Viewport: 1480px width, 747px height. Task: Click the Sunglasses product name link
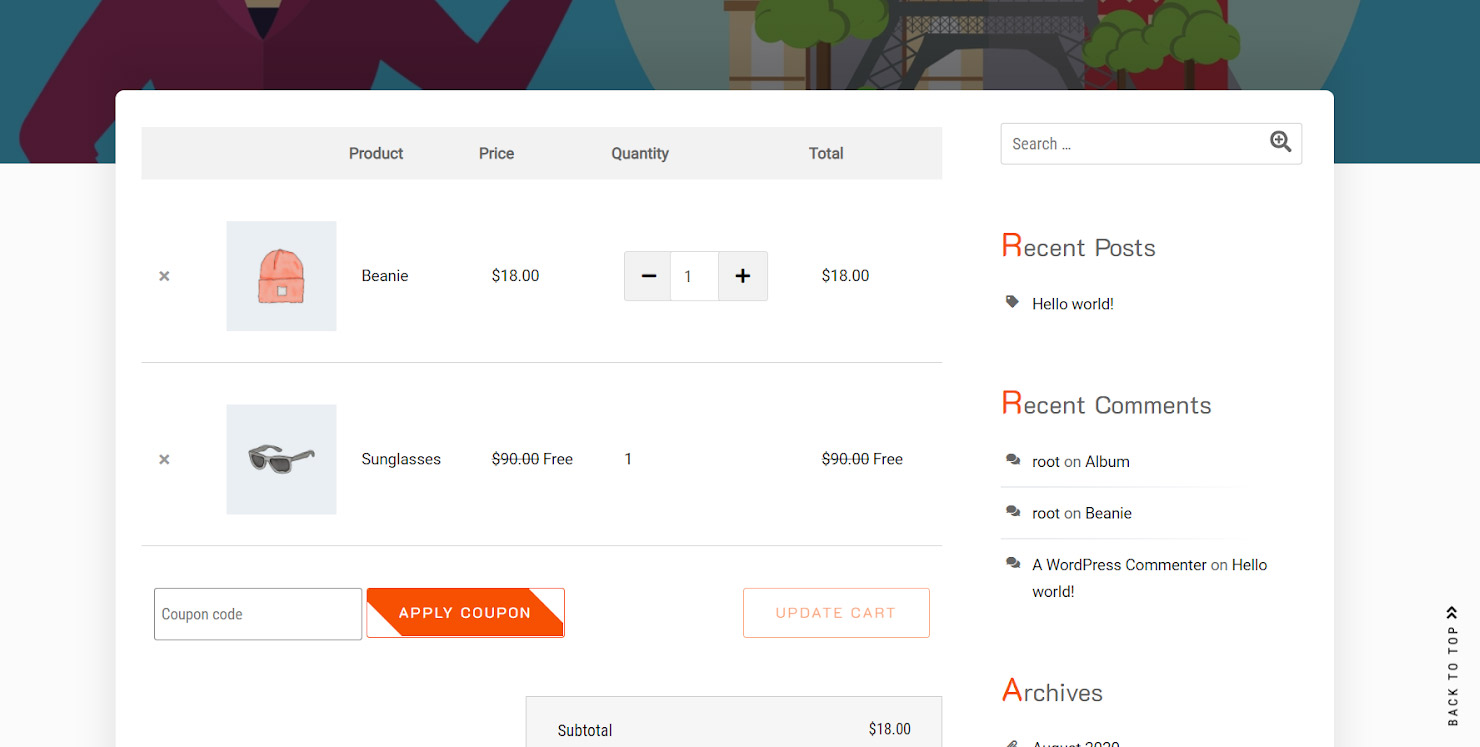click(400, 459)
